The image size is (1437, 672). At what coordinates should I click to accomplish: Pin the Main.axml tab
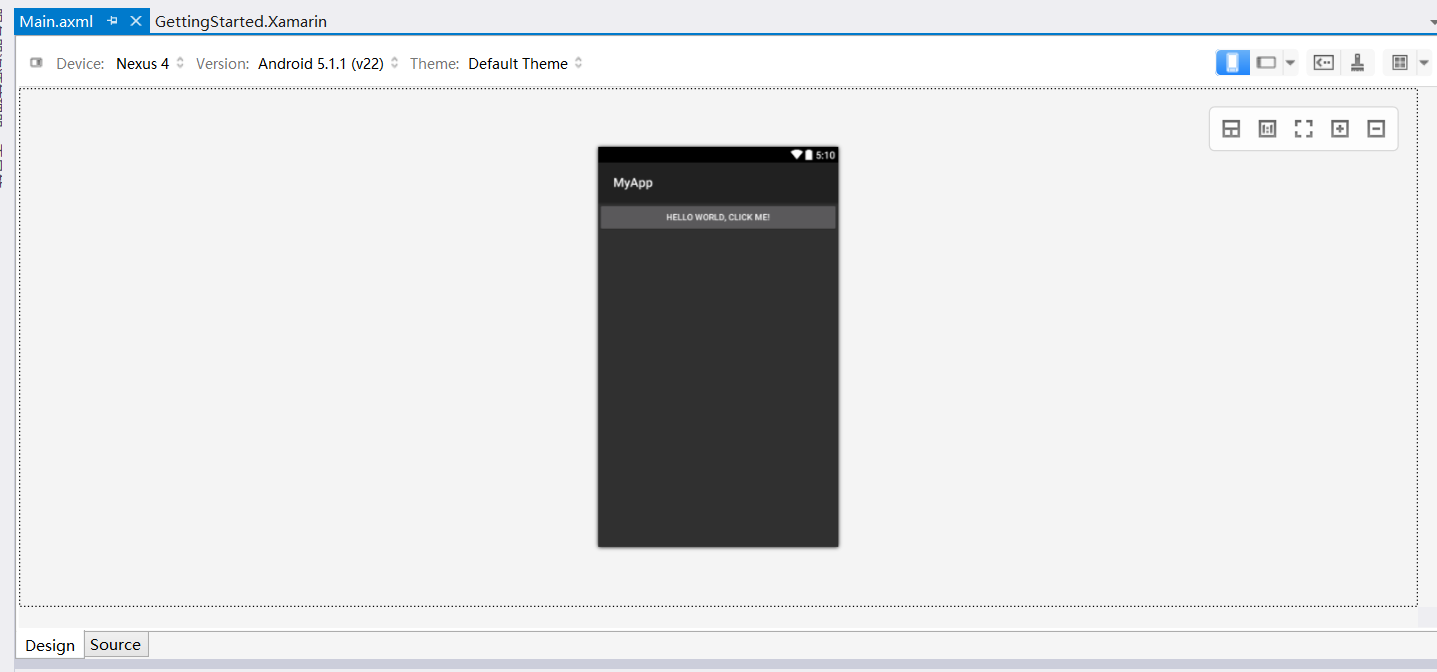pos(112,21)
